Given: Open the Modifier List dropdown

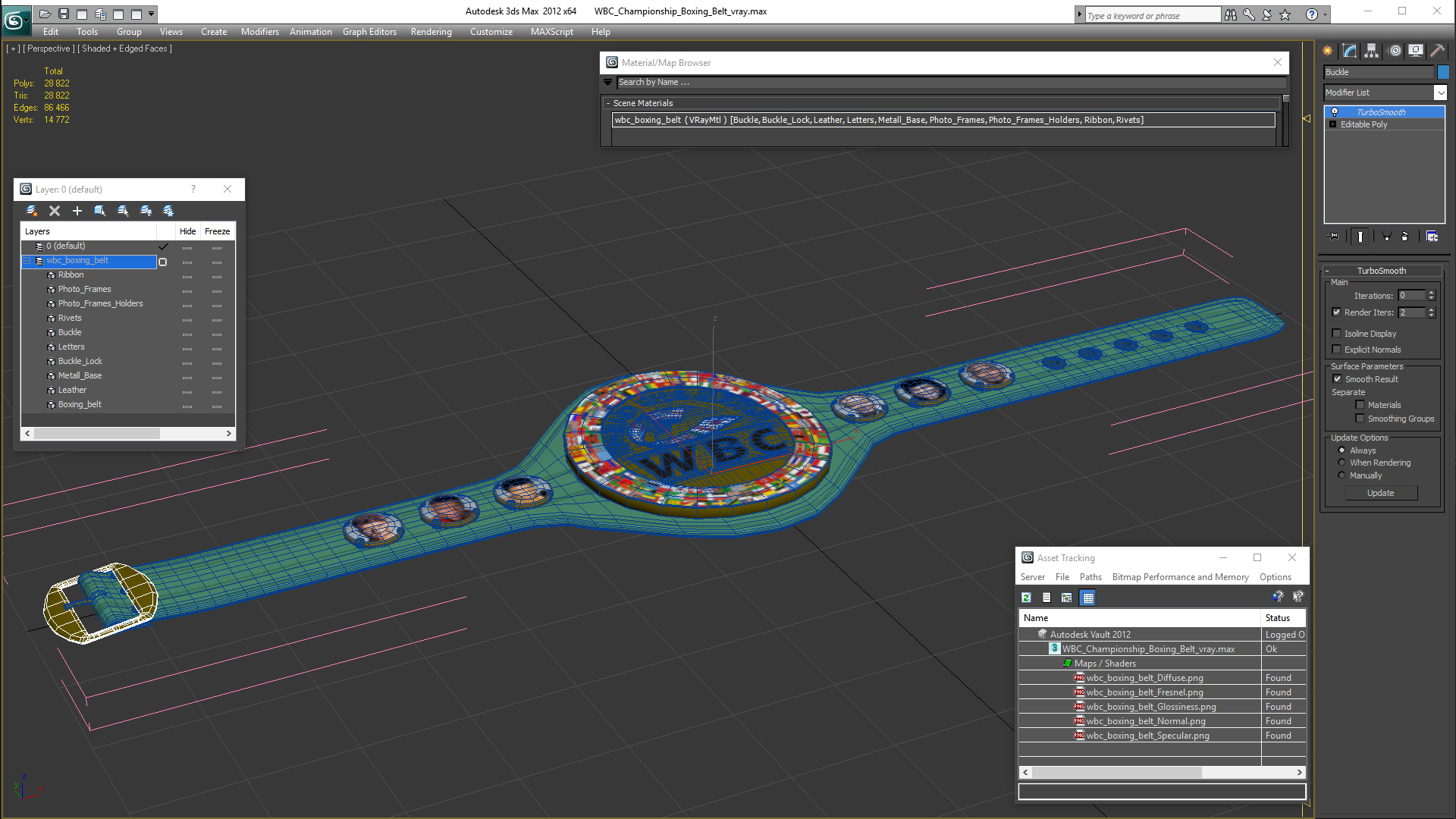Looking at the screenshot, I should 1440,93.
